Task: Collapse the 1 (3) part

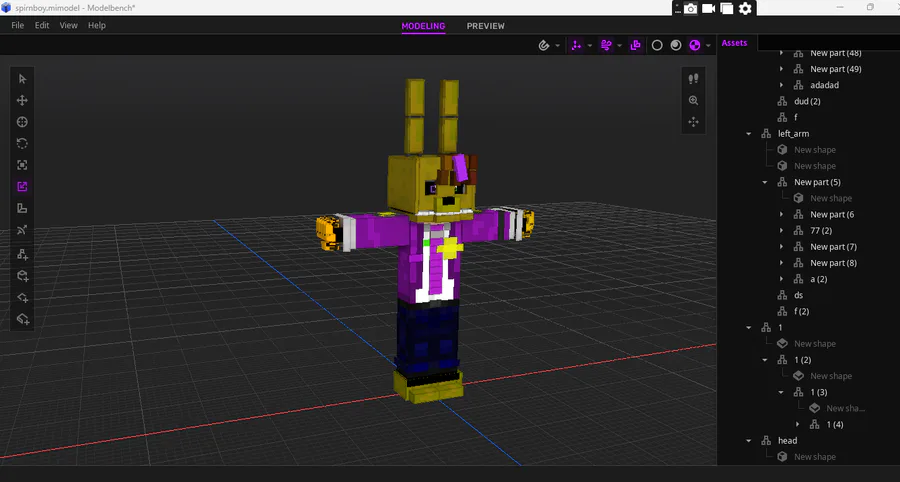Action: pyautogui.click(x=781, y=392)
